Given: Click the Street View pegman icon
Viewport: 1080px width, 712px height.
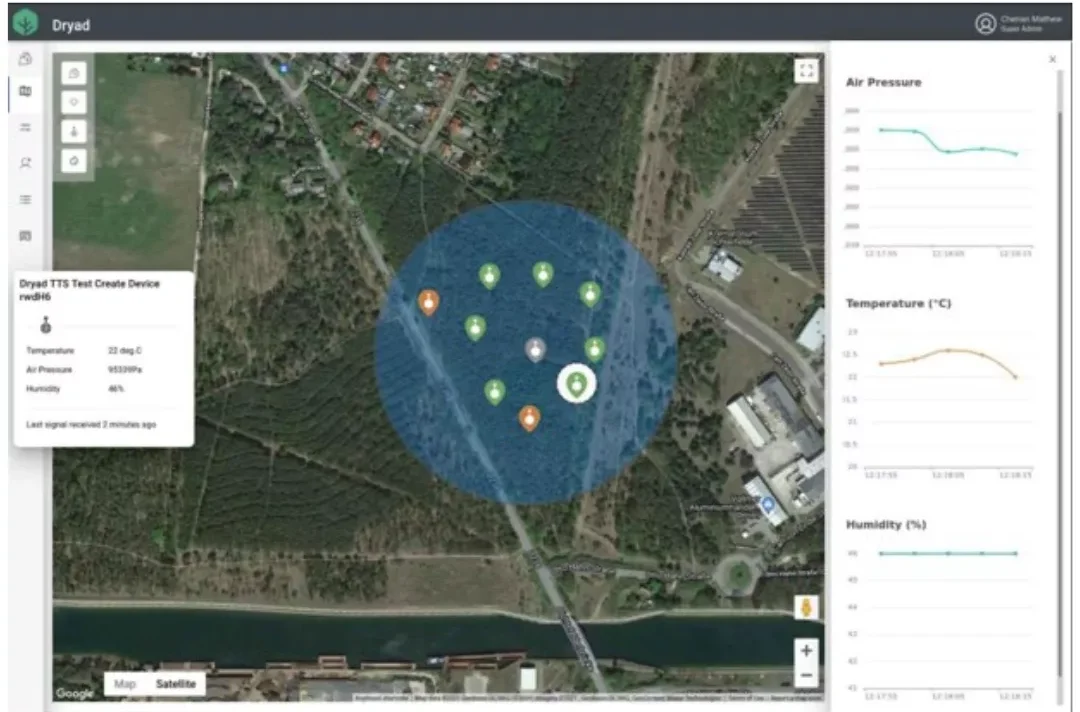Looking at the screenshot, I should 806,607.
